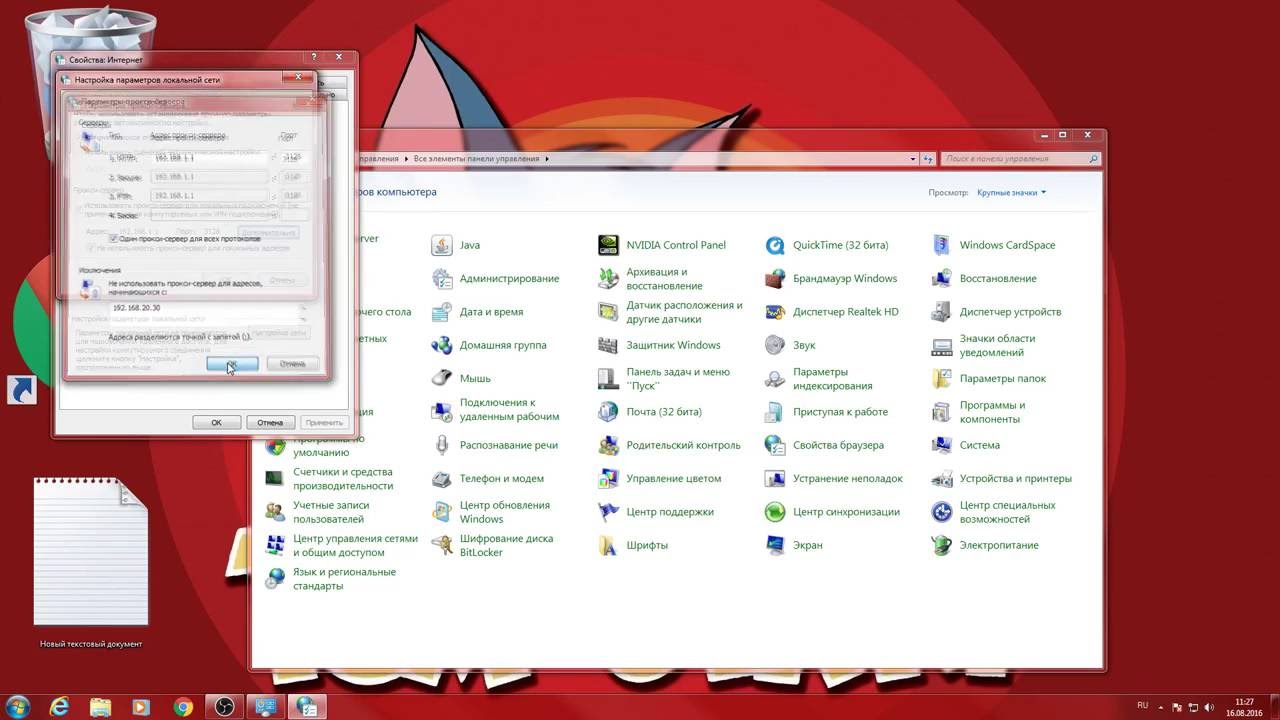Open Центр управления сетями и общим доступом
Viewport: 1280px width, 720px height.
341,545
